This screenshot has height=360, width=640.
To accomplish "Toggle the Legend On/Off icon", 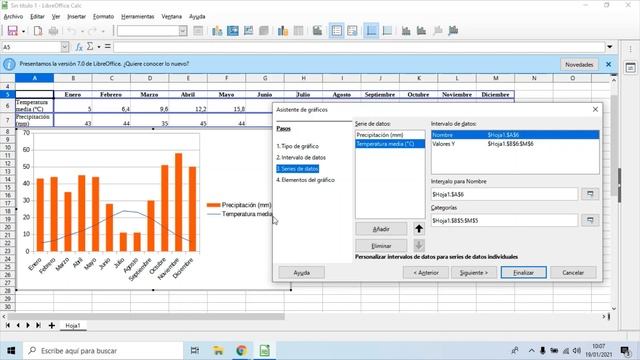I will (337, 31).
